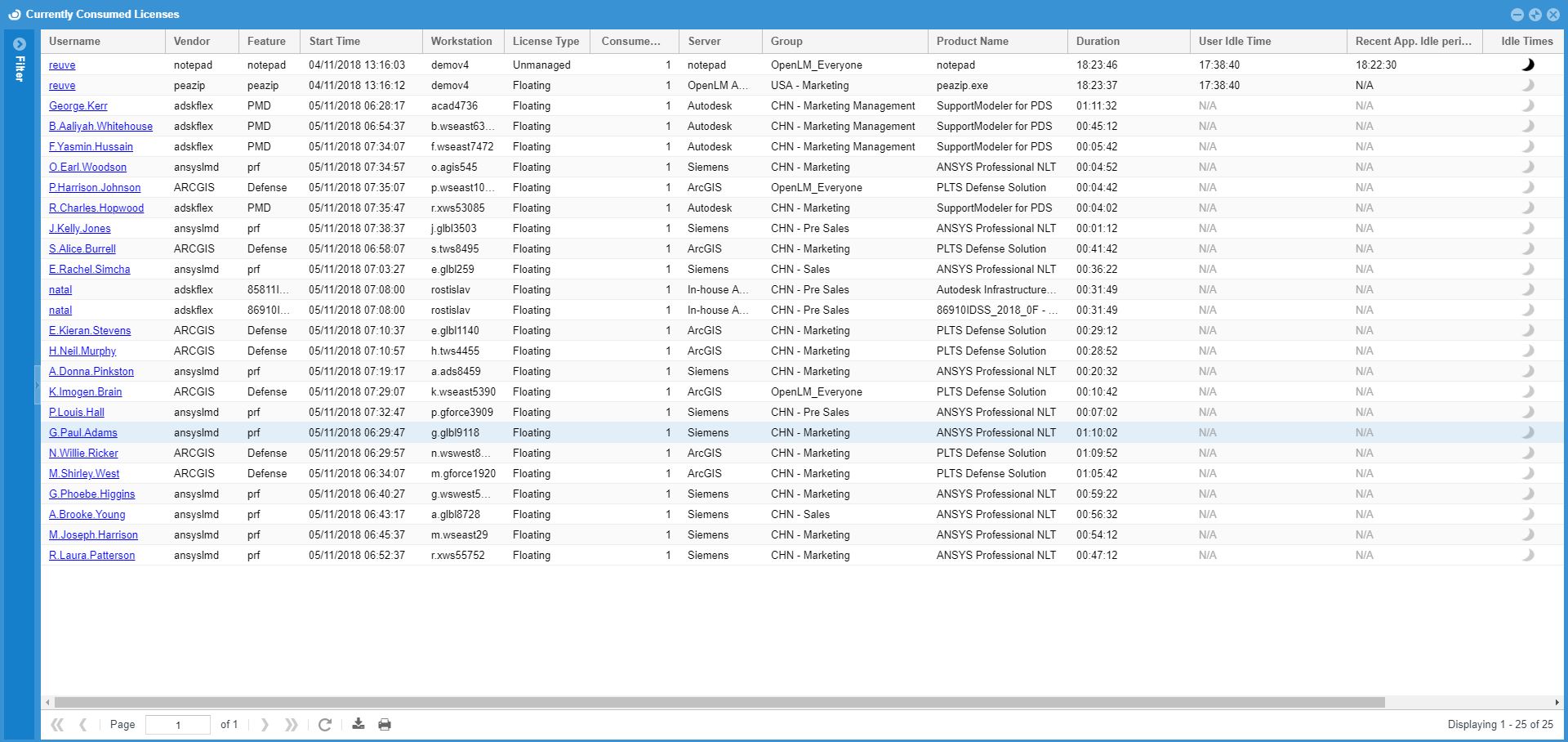Click the left-edge panel splitter collapse handle

point(38,384)
